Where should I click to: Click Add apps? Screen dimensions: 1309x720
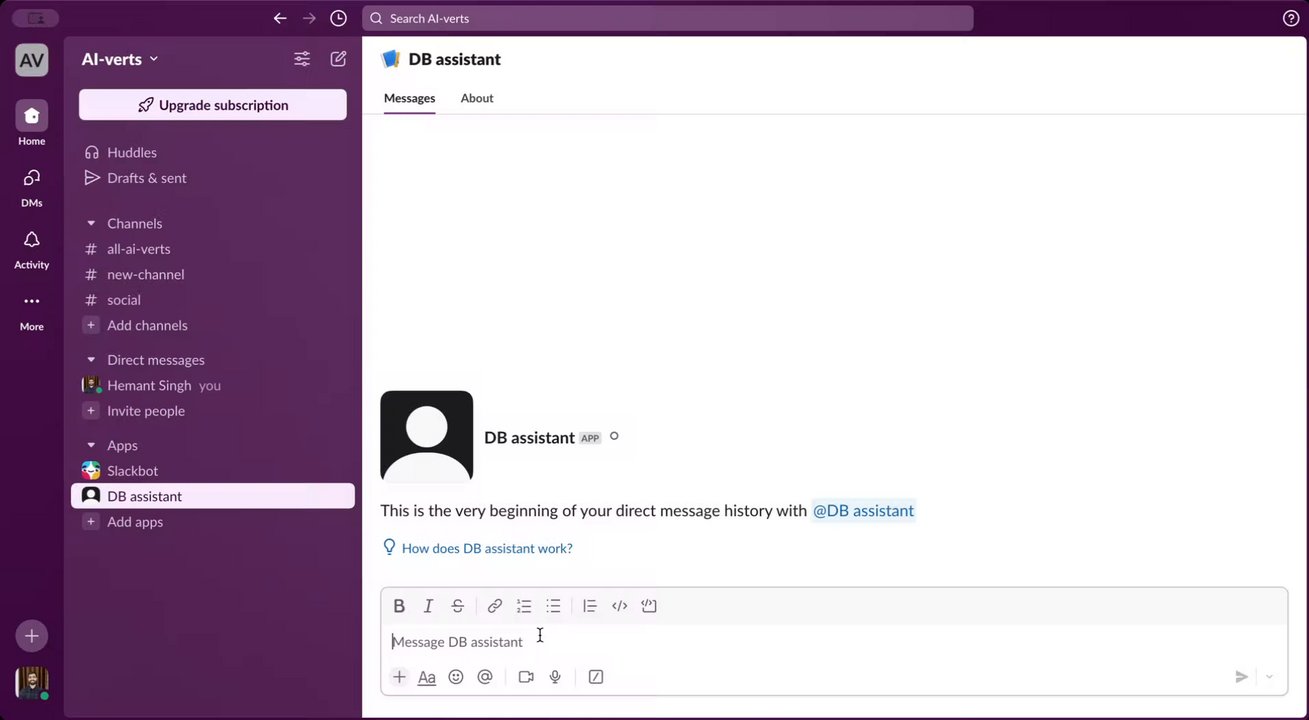click(213, 522)
